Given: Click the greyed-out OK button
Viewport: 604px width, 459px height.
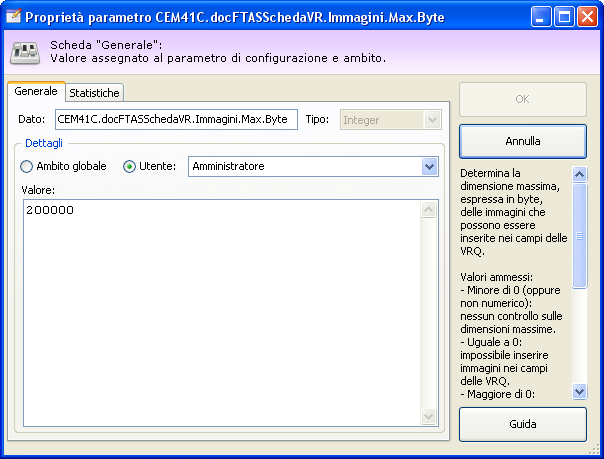Looking at the screenshot, I should [x=522, y=99].
